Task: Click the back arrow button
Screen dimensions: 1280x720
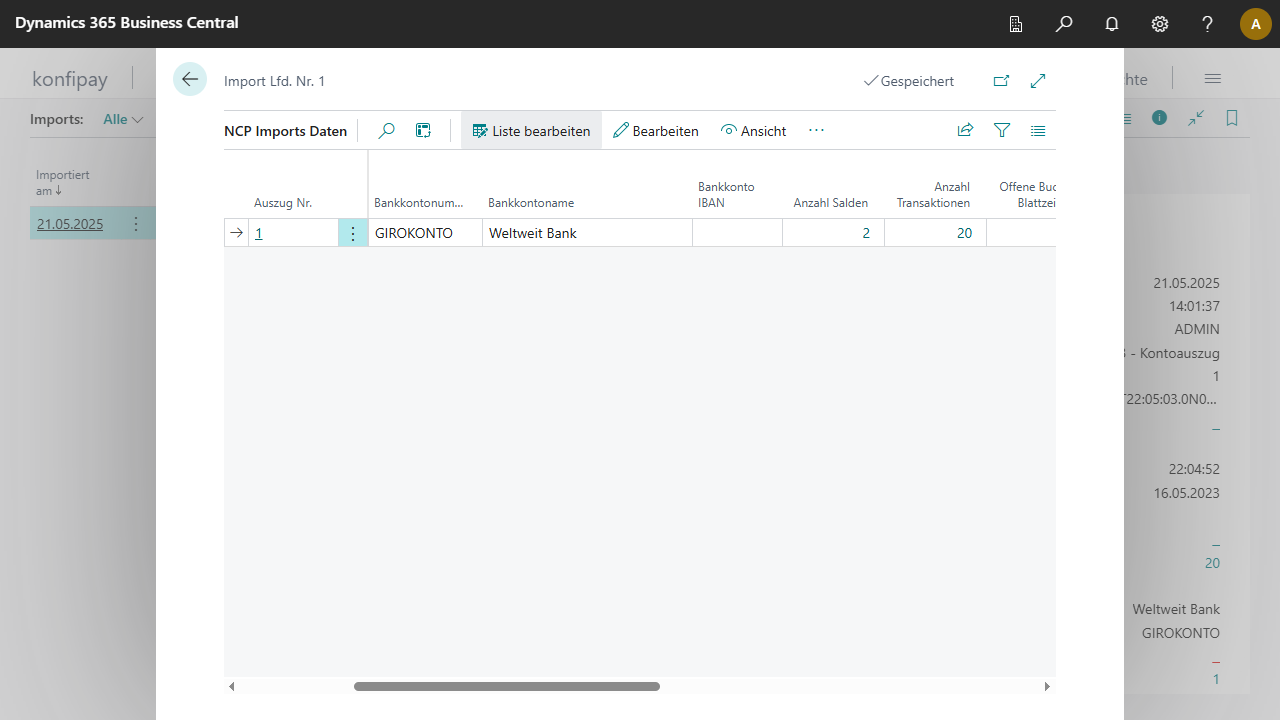Action: pos(190,79)
